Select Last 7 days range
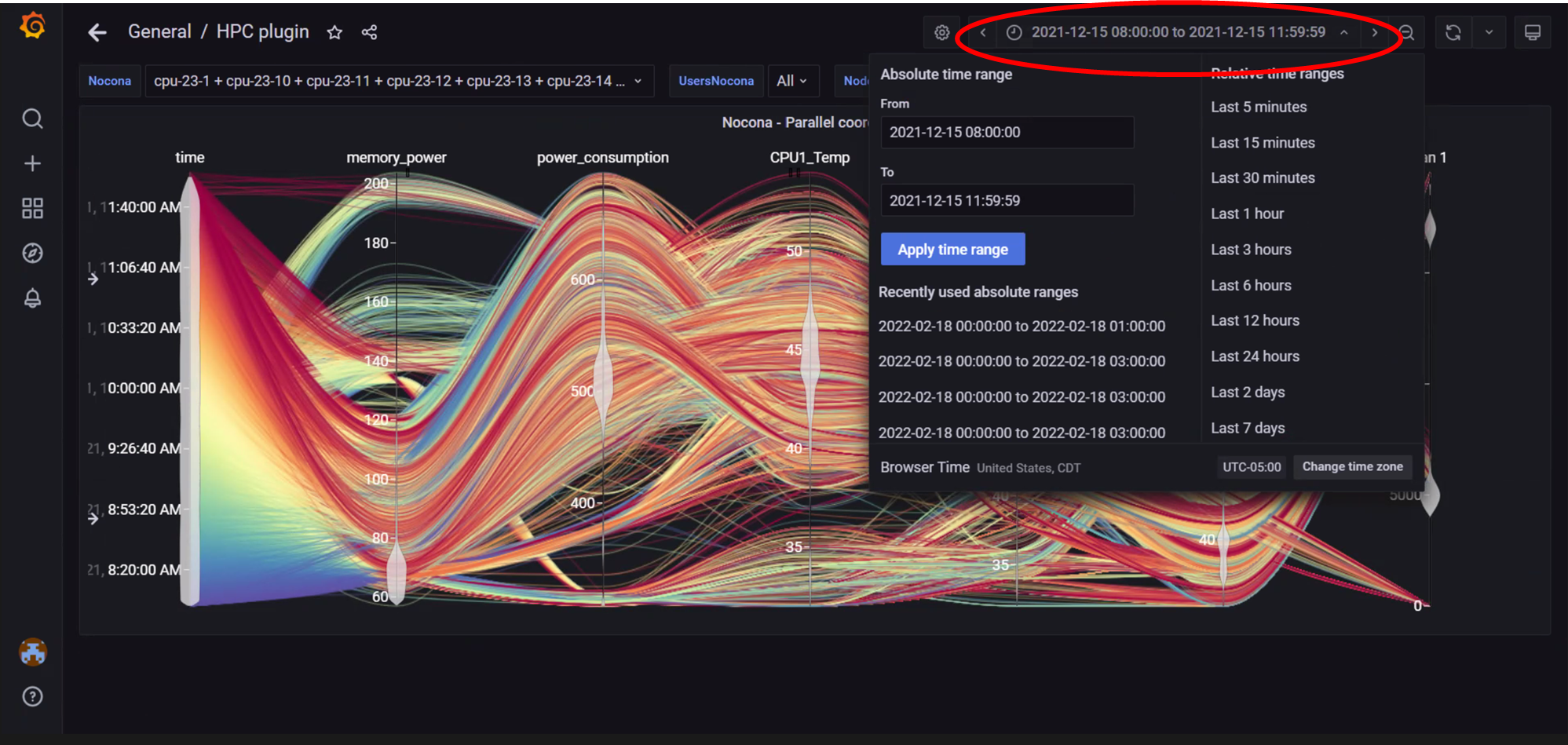Viewport: 1568px width, 745px height. [1247, 428]
